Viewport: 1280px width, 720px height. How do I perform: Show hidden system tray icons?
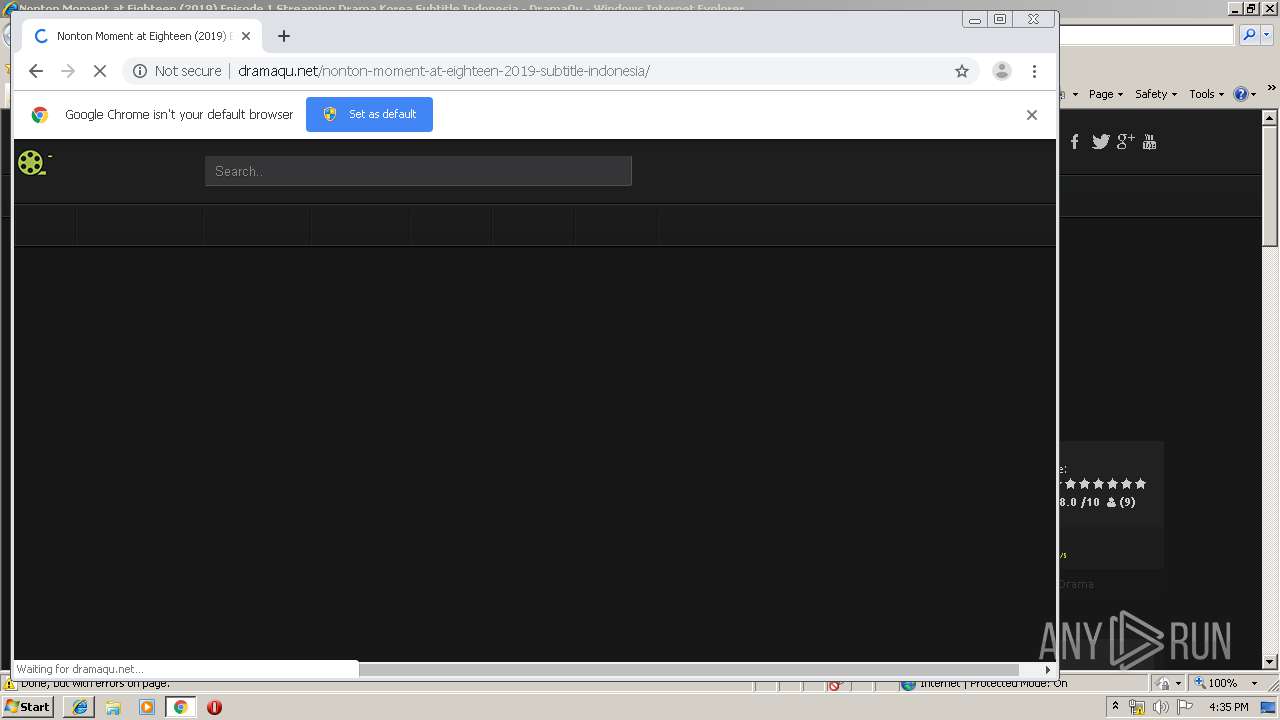click(1116, 707)
